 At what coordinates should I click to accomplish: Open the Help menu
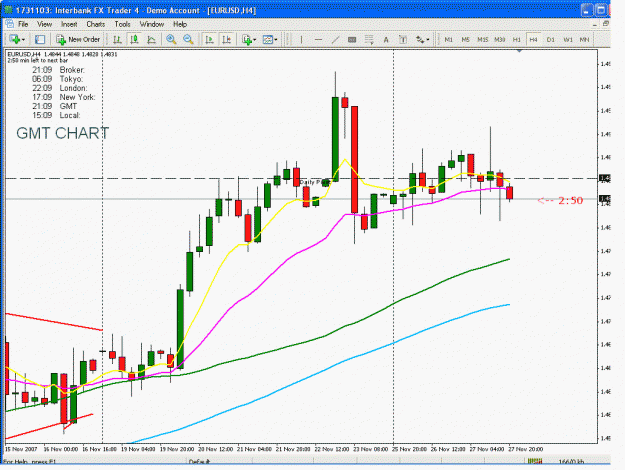(x=180, y=24)
